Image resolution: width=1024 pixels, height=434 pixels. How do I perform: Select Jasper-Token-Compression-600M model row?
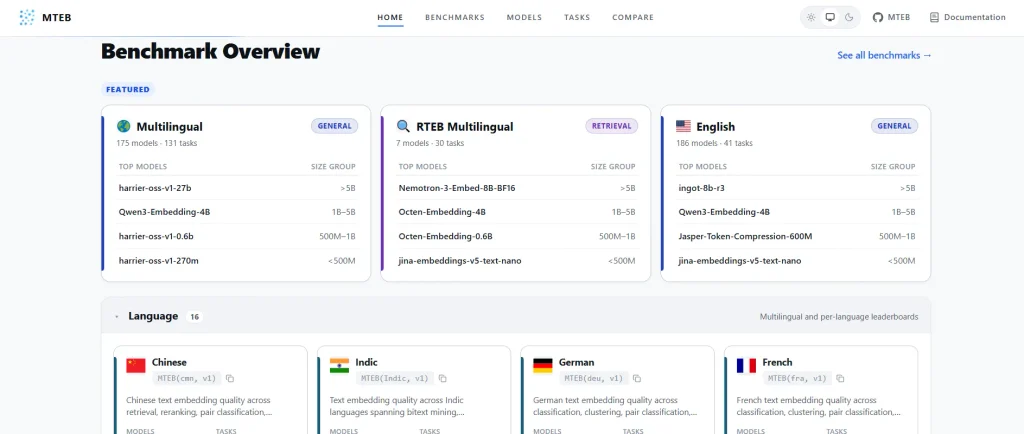797,236
